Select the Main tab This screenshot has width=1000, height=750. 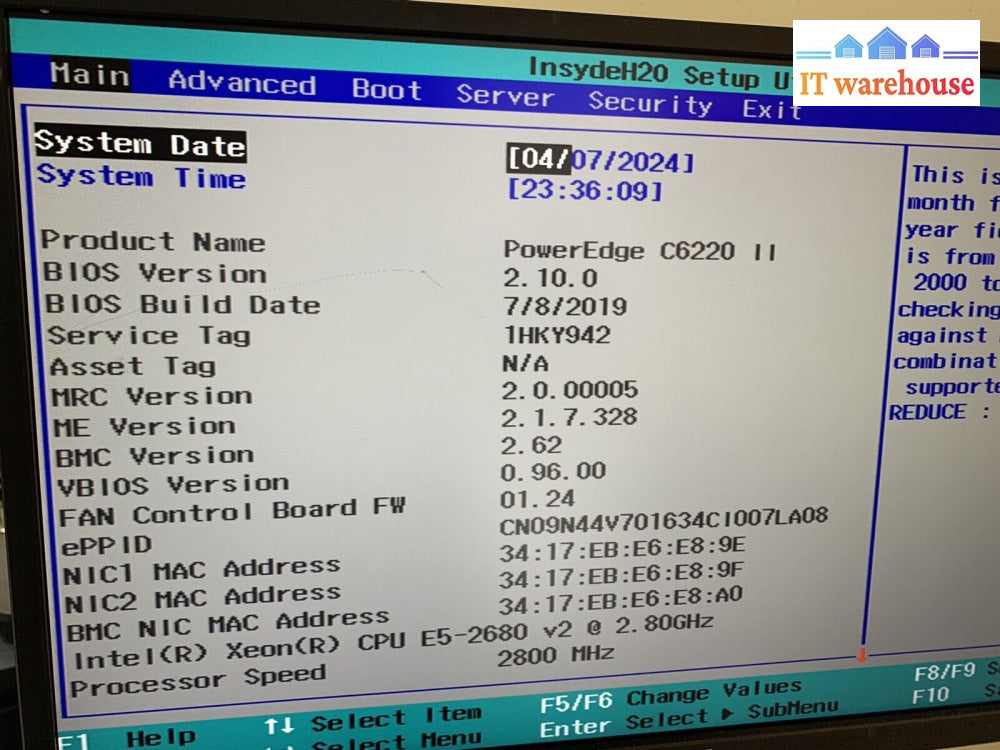click(88, 76)
